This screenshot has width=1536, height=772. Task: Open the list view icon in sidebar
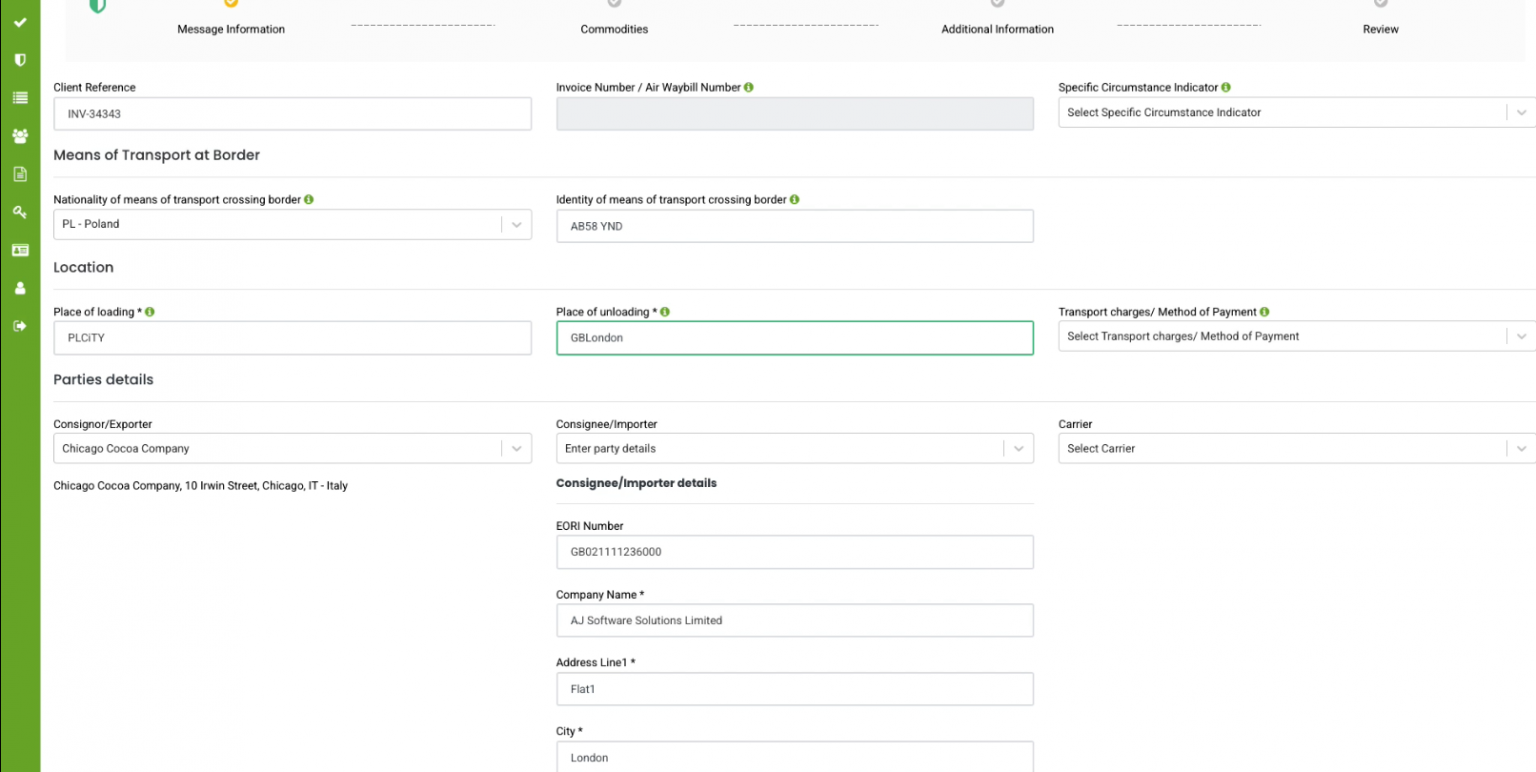19,97
